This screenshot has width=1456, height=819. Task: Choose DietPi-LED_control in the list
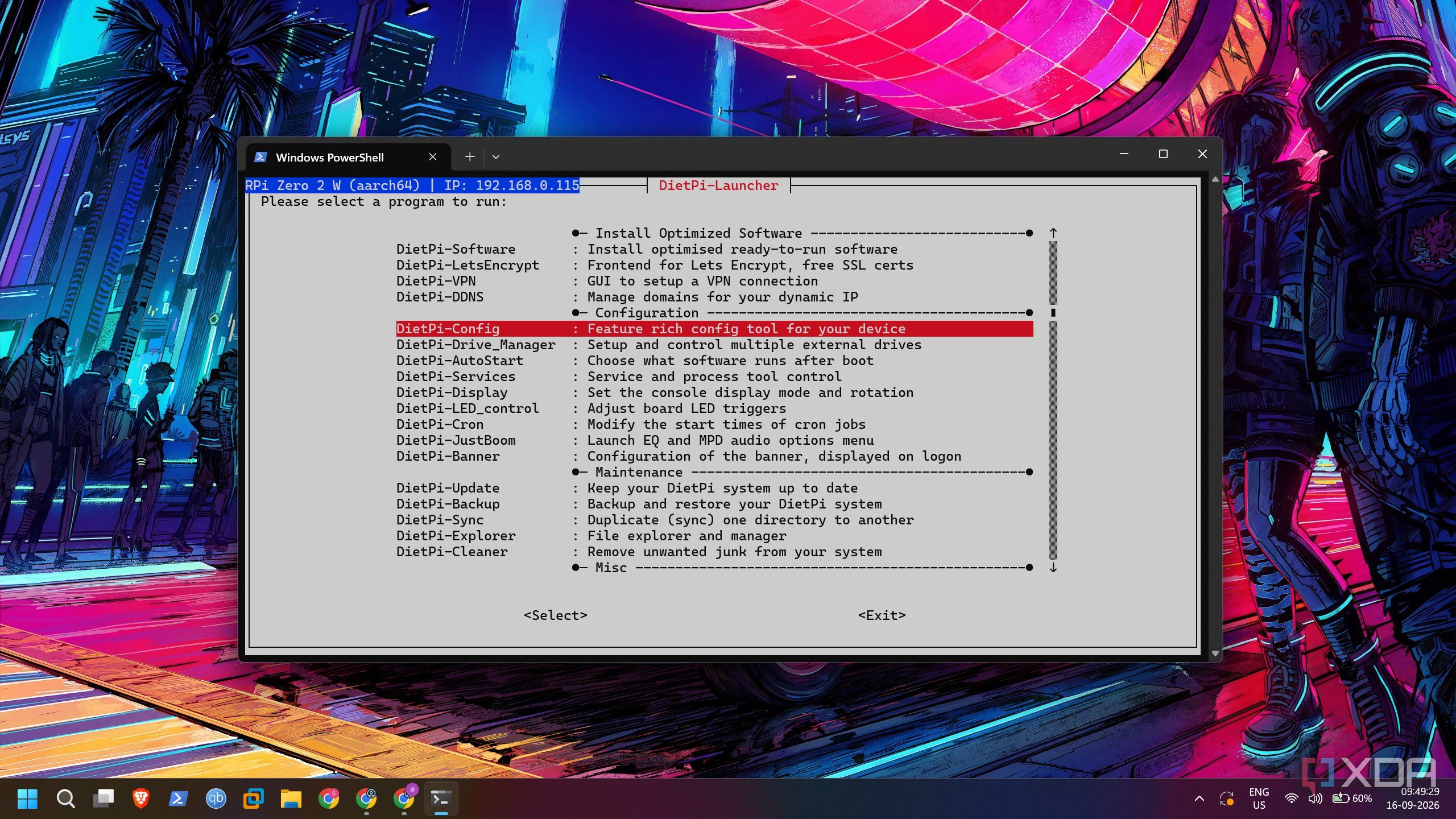click(x=714, y=408)
